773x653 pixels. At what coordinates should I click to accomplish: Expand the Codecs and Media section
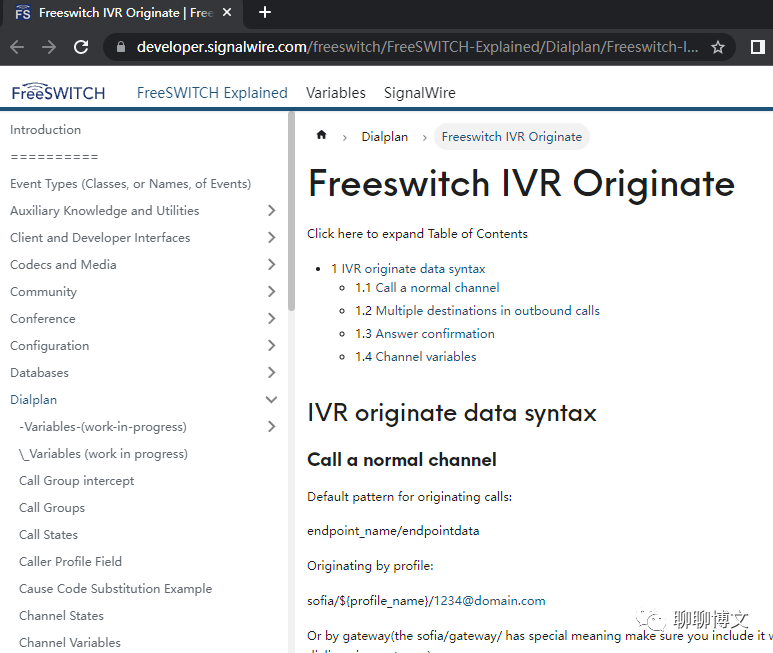(271, 265)
